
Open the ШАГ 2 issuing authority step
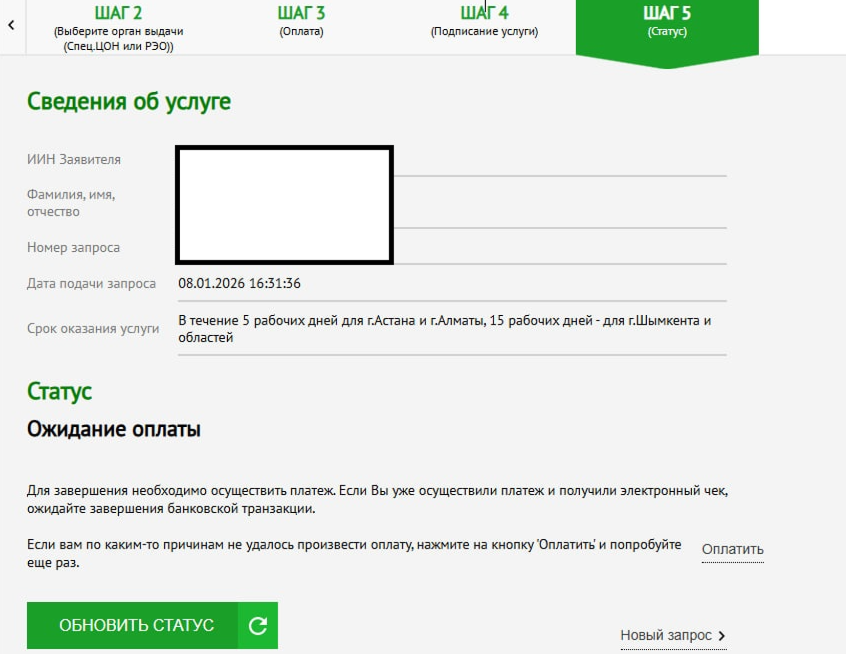click(119, 27)
